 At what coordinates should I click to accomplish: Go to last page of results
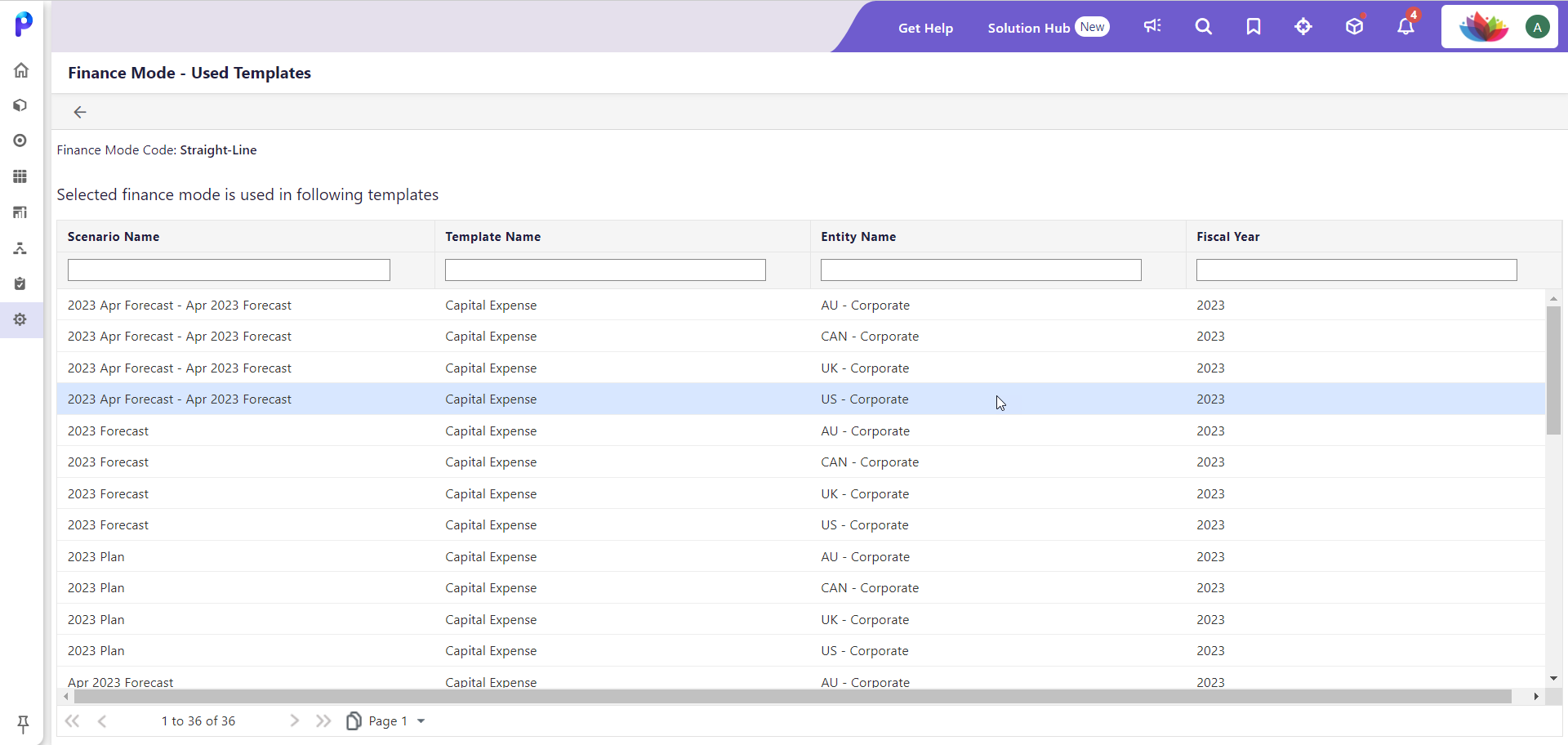323,720
